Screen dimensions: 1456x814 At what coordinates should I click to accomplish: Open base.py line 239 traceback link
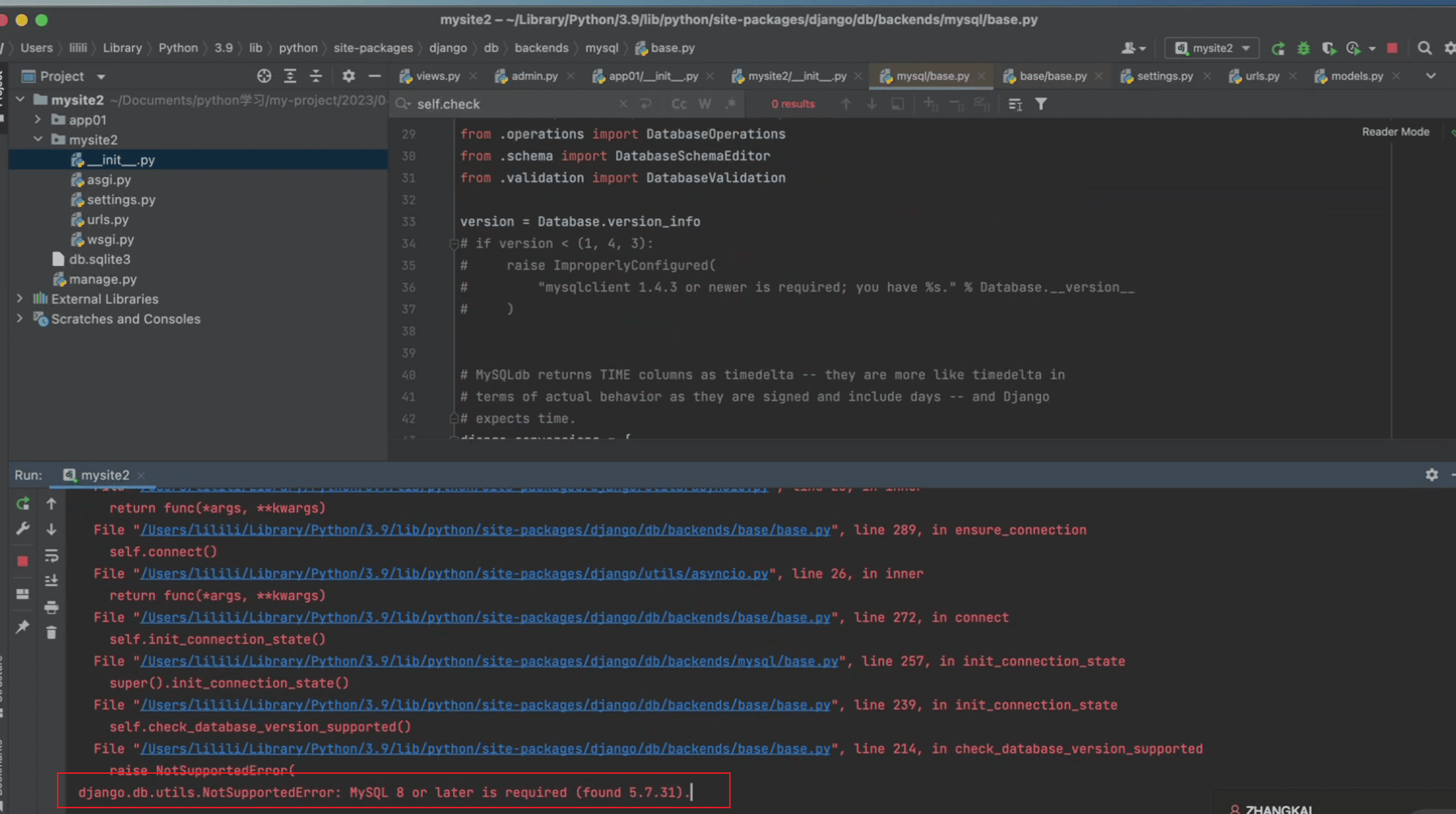pos(485,705)
